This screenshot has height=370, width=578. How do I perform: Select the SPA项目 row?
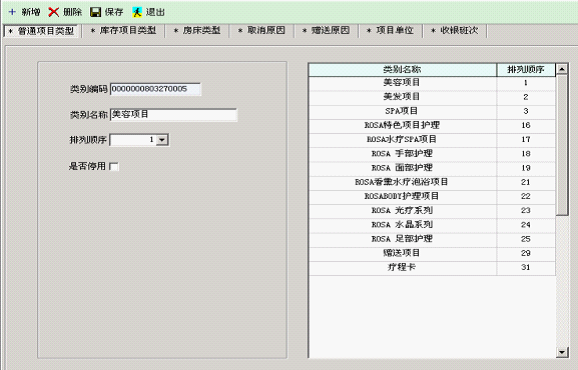[x=432, y=111]
